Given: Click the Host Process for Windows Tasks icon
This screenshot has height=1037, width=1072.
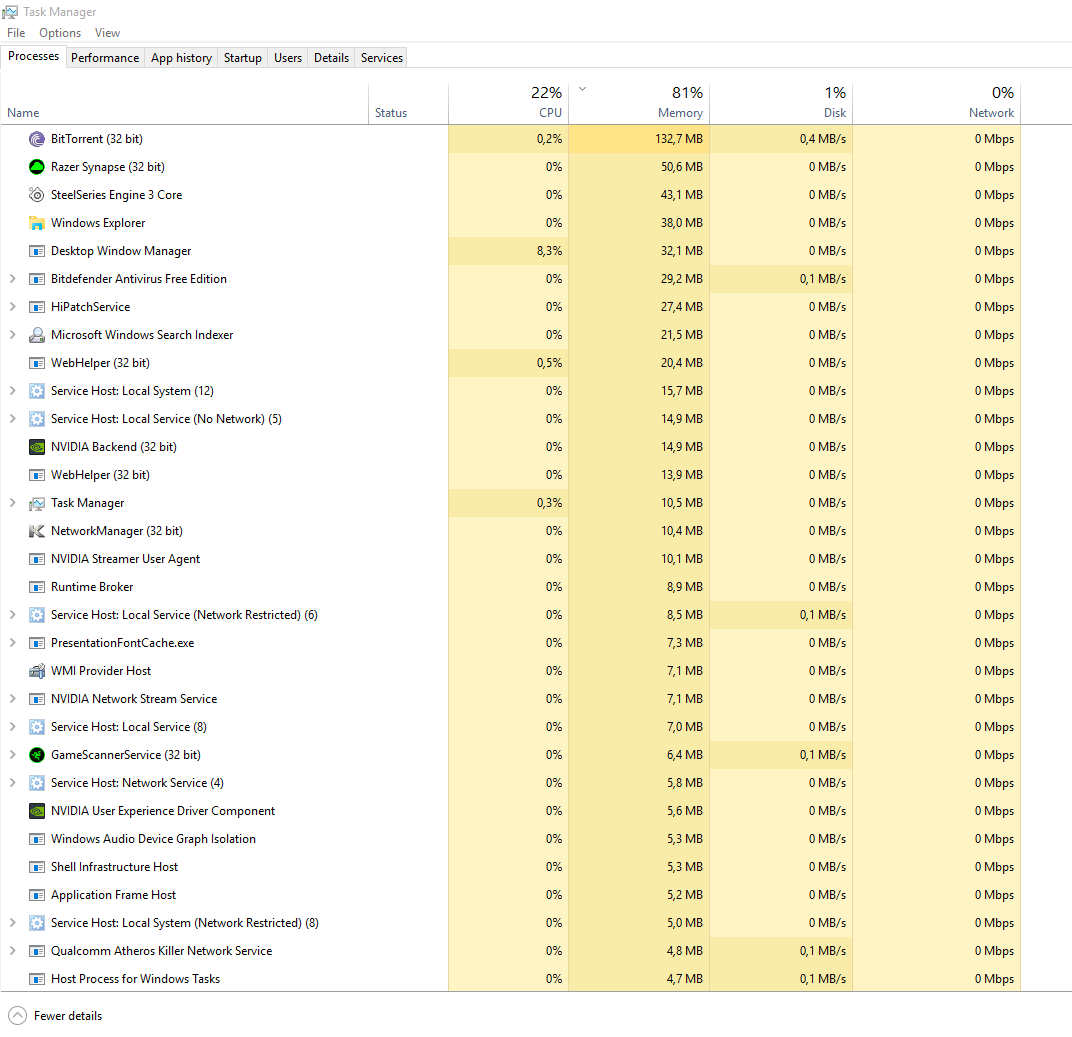Looking at the screenshot, I should [x=37, y=980].
